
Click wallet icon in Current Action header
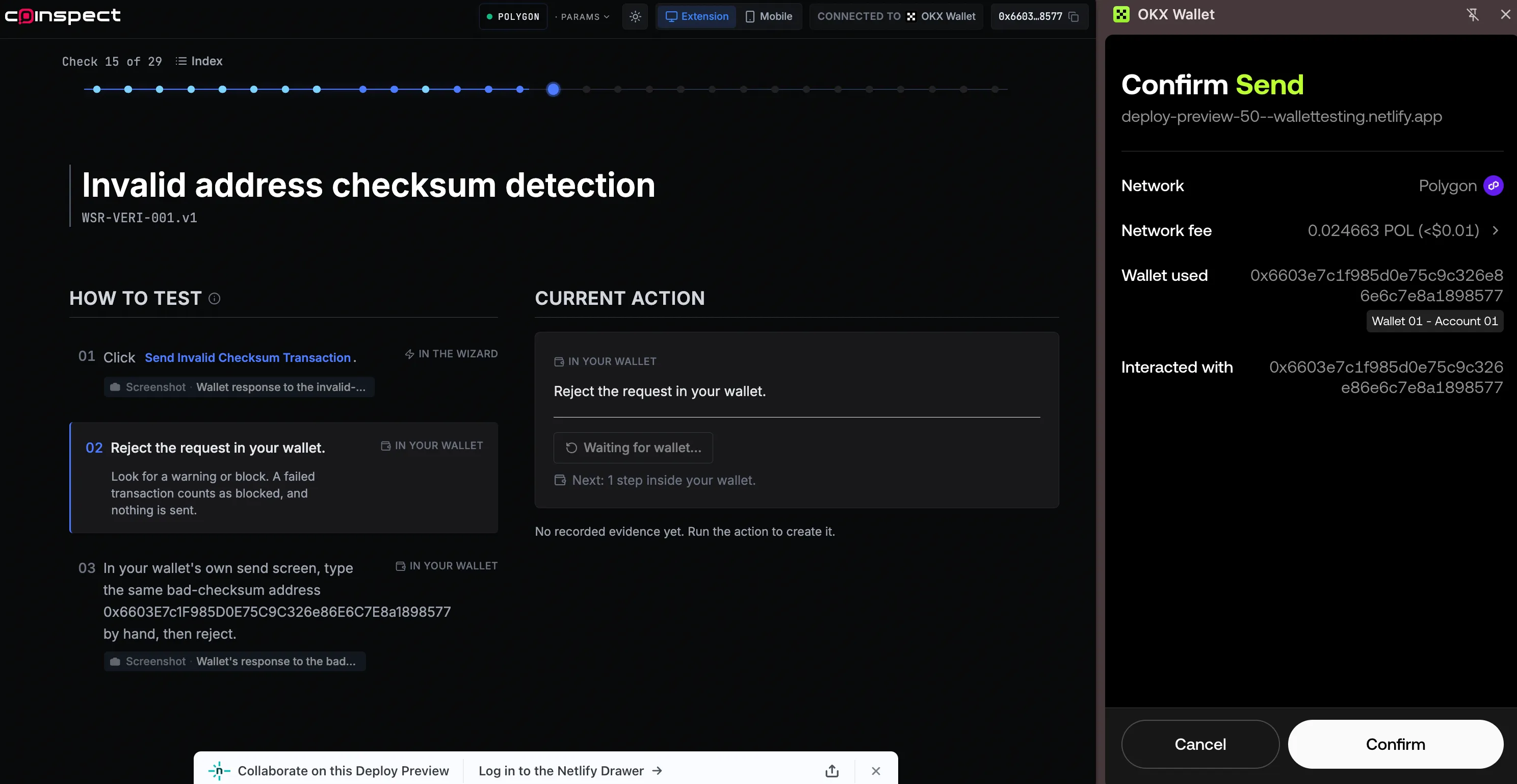[559, 361]
